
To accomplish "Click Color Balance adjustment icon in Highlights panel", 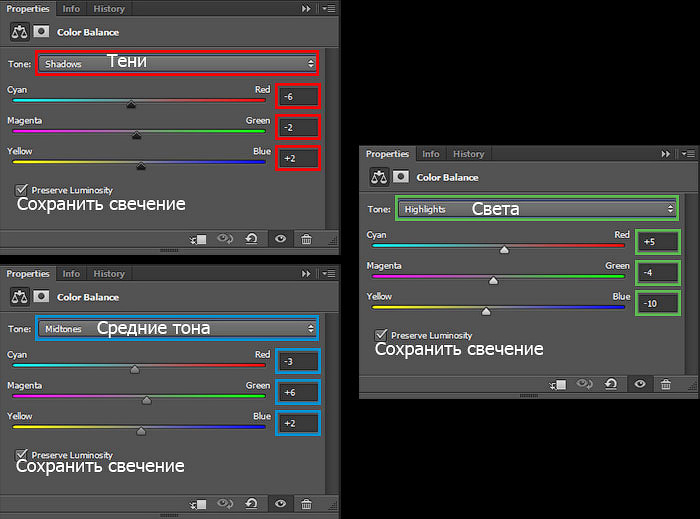I will 379,177.
